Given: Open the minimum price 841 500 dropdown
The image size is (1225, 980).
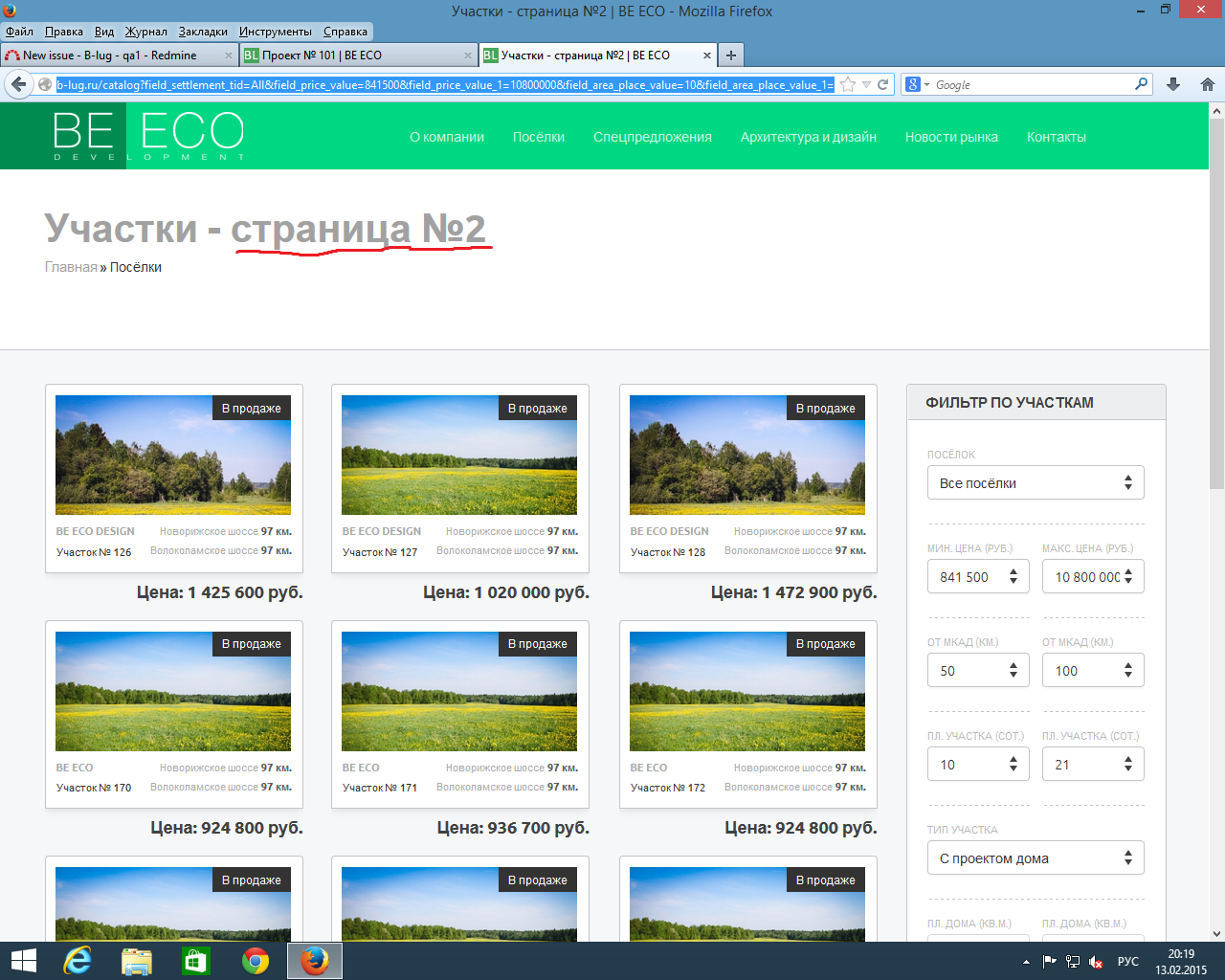Looking at the screenshot, I should pos(977,577).
